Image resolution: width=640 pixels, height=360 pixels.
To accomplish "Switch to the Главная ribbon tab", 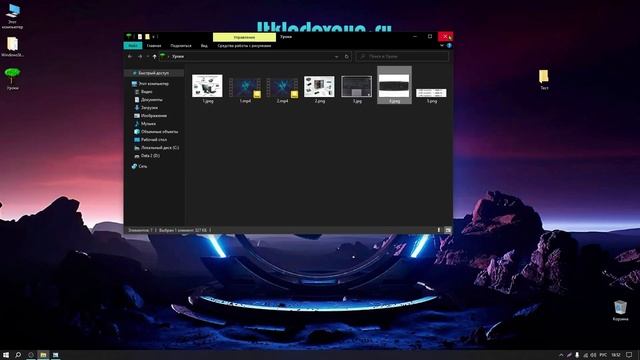I will [154, 46].
